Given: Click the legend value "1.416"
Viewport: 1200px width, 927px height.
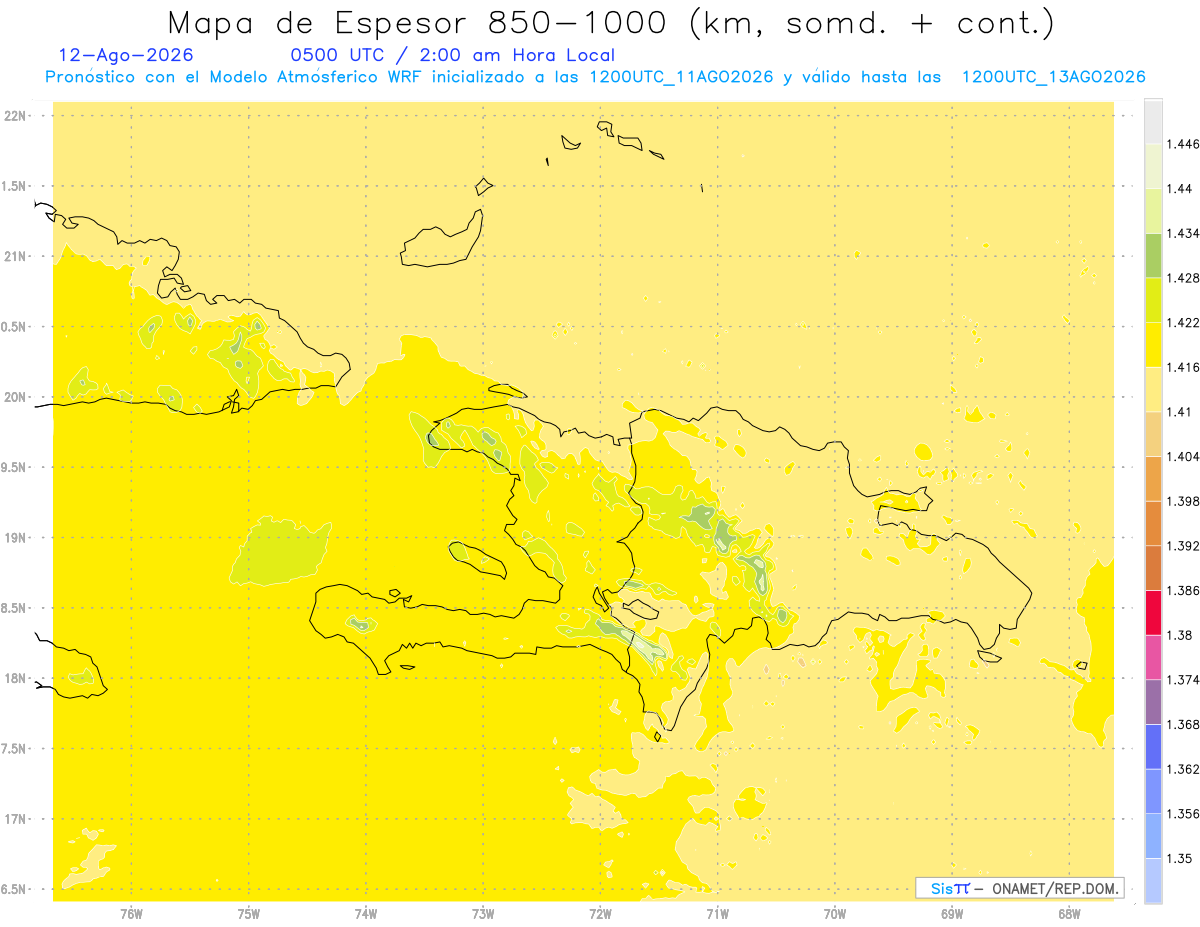Looking at the screenshot, I should tap(1183, 367).
